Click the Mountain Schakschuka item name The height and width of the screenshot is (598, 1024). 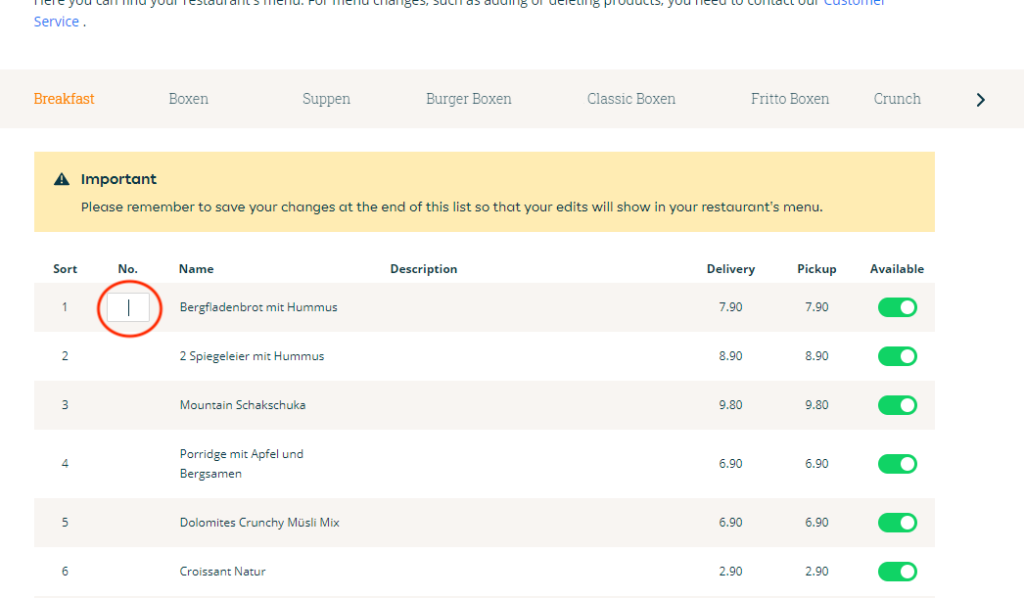coord(243,405)
